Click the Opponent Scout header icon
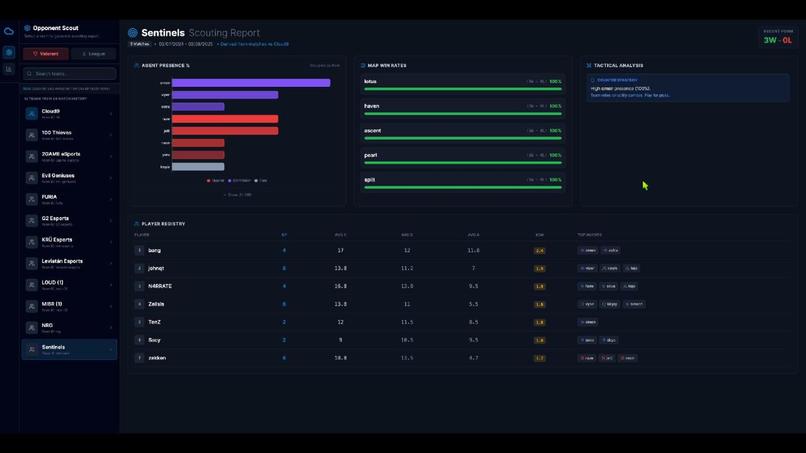 pos(27,28)
